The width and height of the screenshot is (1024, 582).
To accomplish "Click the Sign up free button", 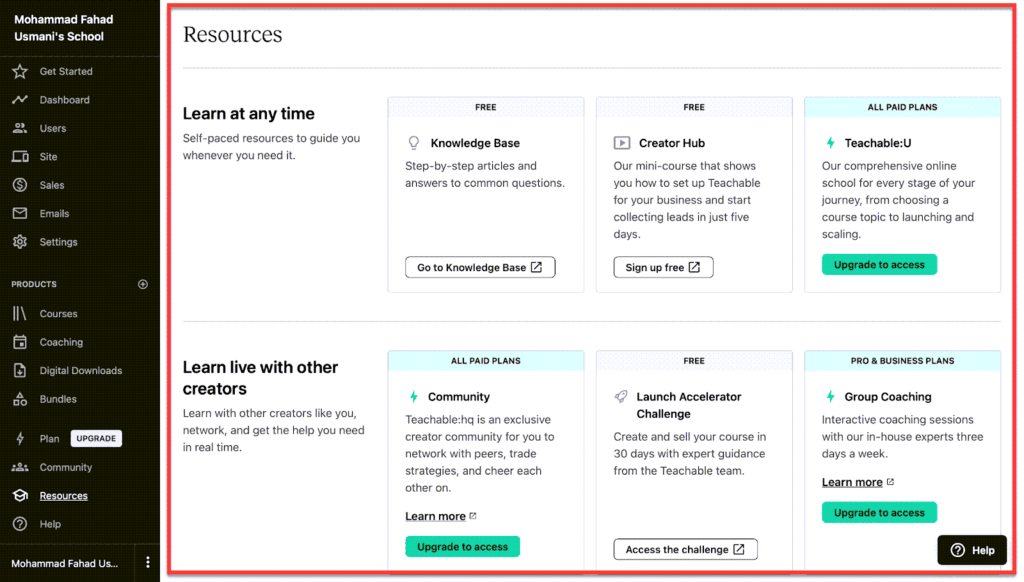I will (663, 267).
